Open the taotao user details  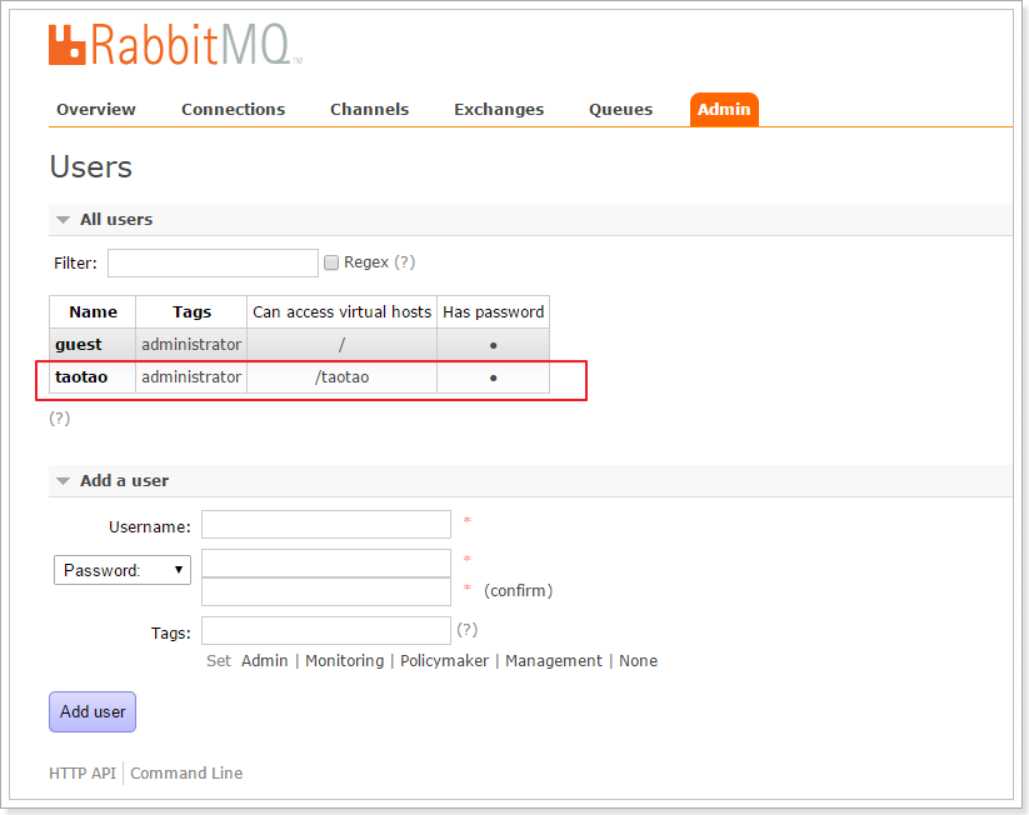point(81,377)
